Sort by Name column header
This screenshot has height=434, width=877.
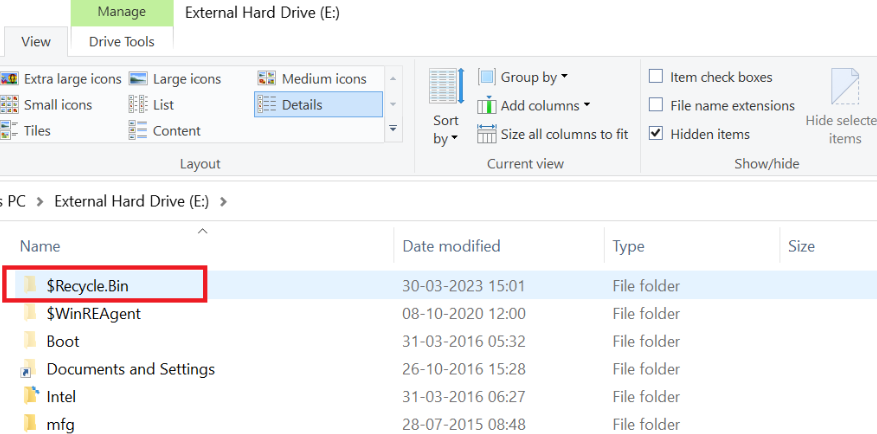[40, 246]
